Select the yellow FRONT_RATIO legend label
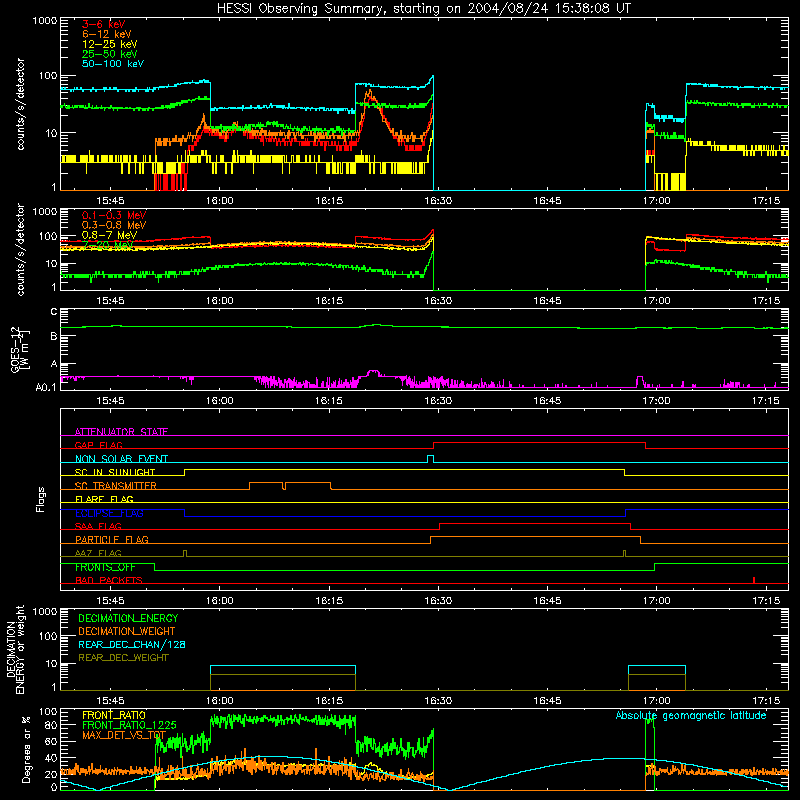The image size is (800, 800). click(x=114, y=715)
